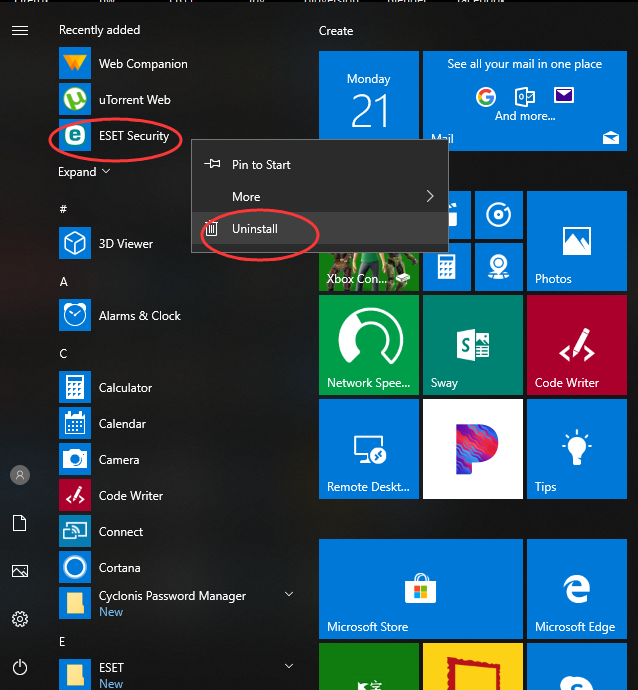Open the Pandora tile
This screenshot has width=638, height=690.
point(473,449)
